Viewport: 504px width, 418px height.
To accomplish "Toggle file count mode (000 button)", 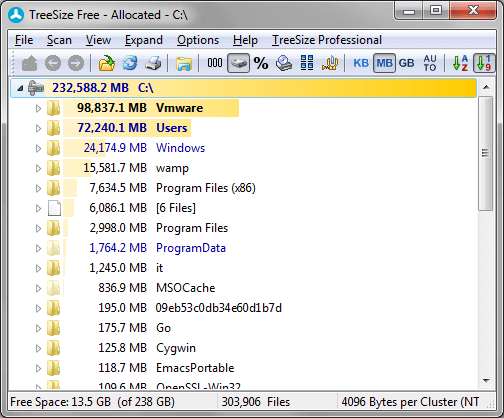I will pyautogui.click(x=215, y=63).
